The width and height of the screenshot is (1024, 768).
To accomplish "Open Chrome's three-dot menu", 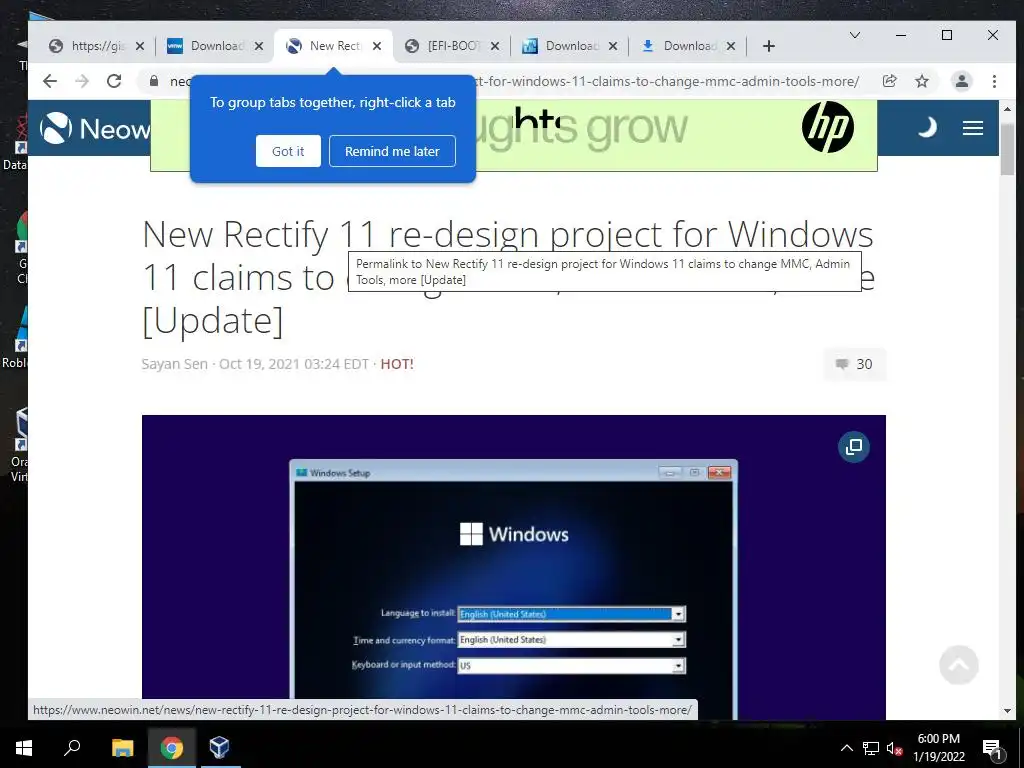I will pos(994,81).
